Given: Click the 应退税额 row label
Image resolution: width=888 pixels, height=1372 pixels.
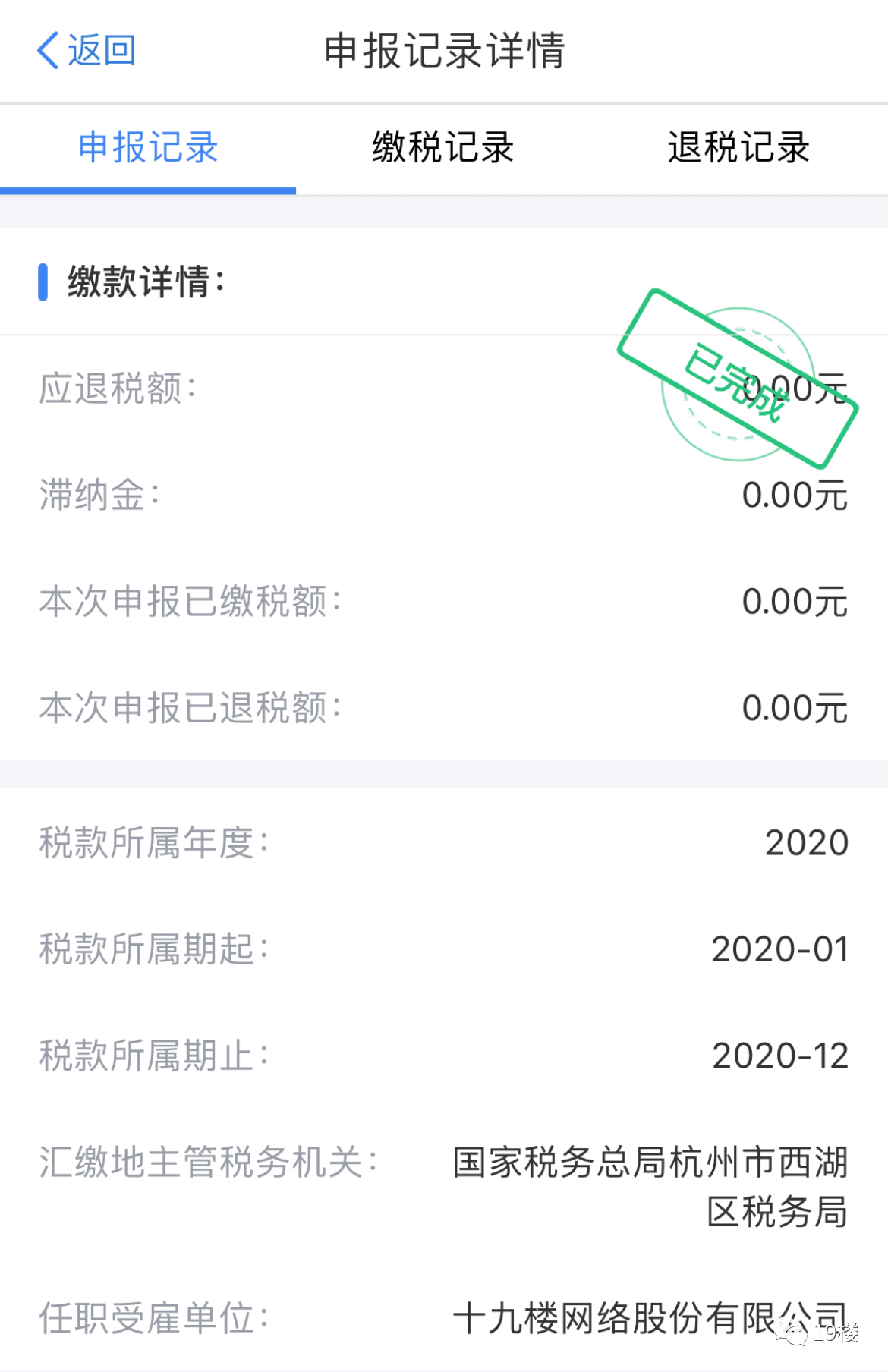Looking at the screenshot, I should 118,389.
